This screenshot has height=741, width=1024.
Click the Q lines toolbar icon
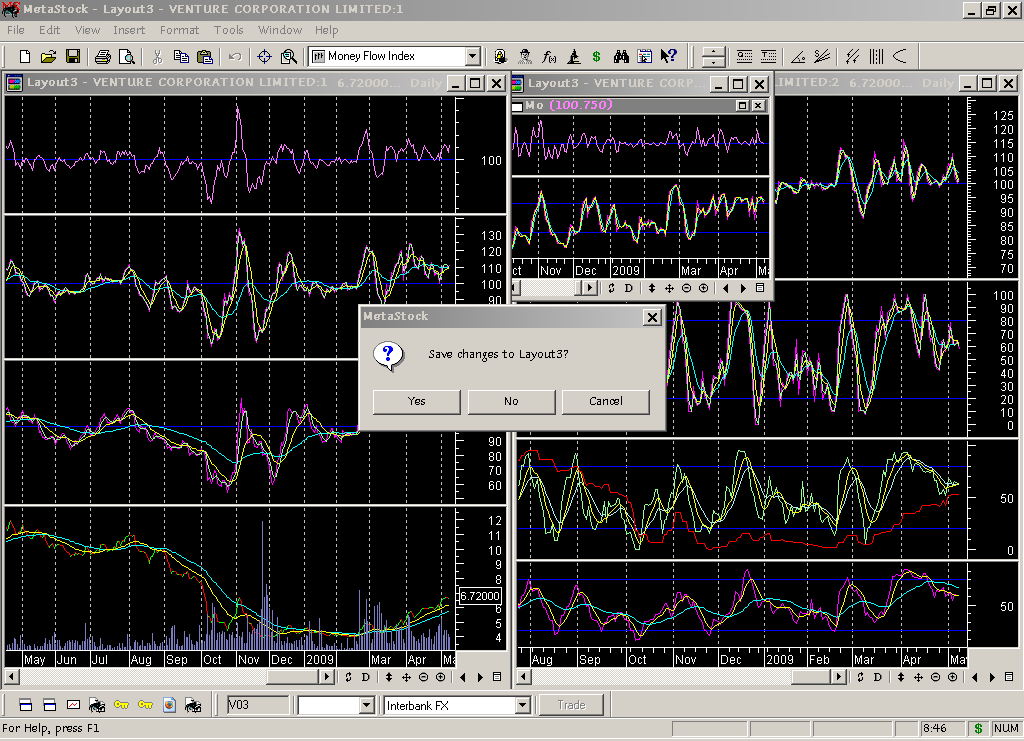coord(744,57)
